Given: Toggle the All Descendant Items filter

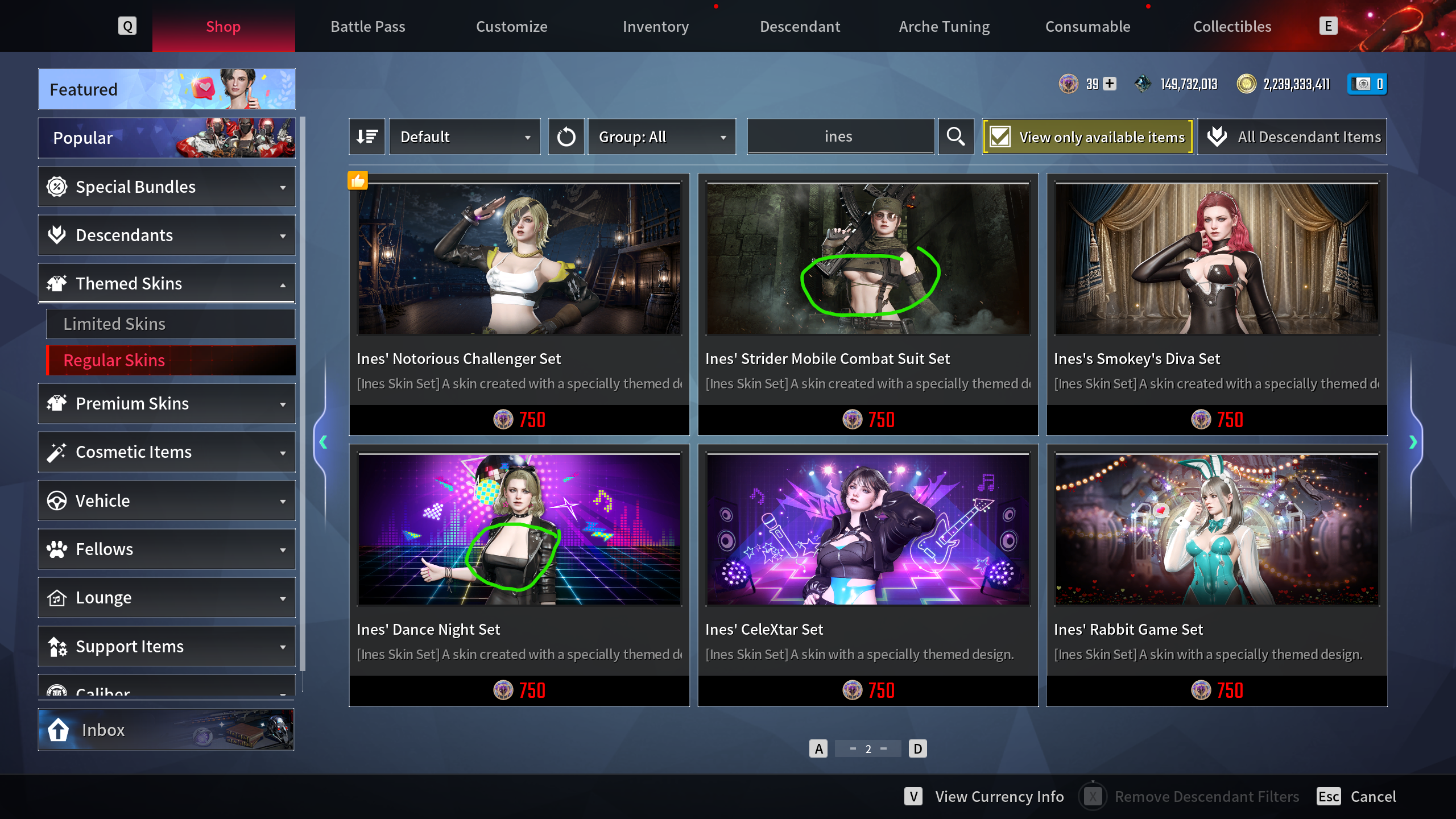Looking at the screenshot, I should click(1292, 136).
